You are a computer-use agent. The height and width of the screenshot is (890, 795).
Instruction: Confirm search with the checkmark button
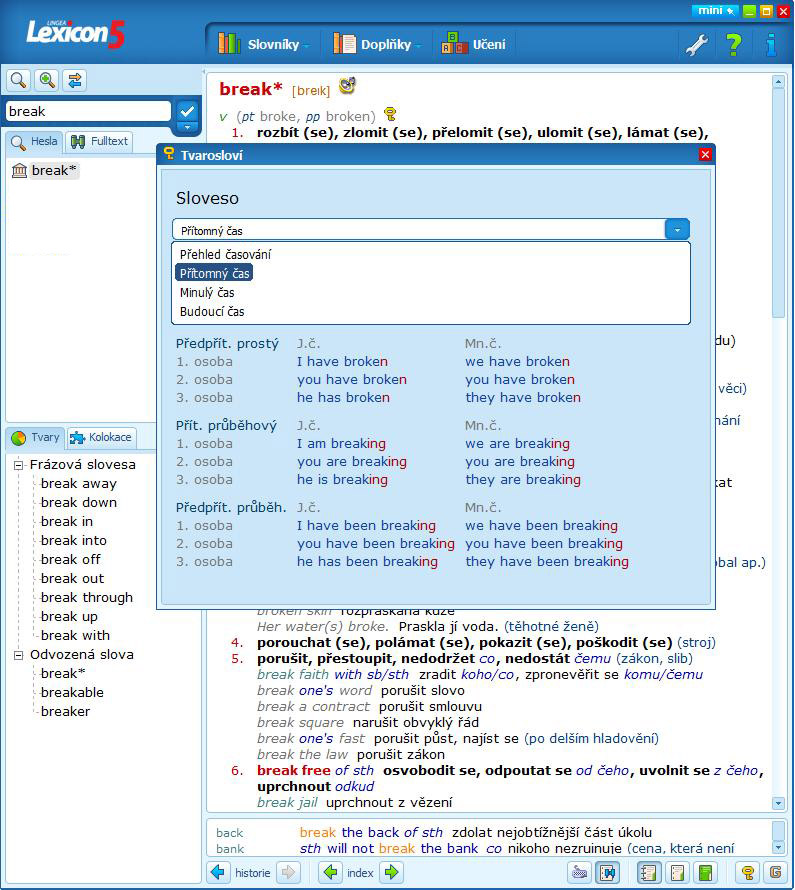click(187, 111)
